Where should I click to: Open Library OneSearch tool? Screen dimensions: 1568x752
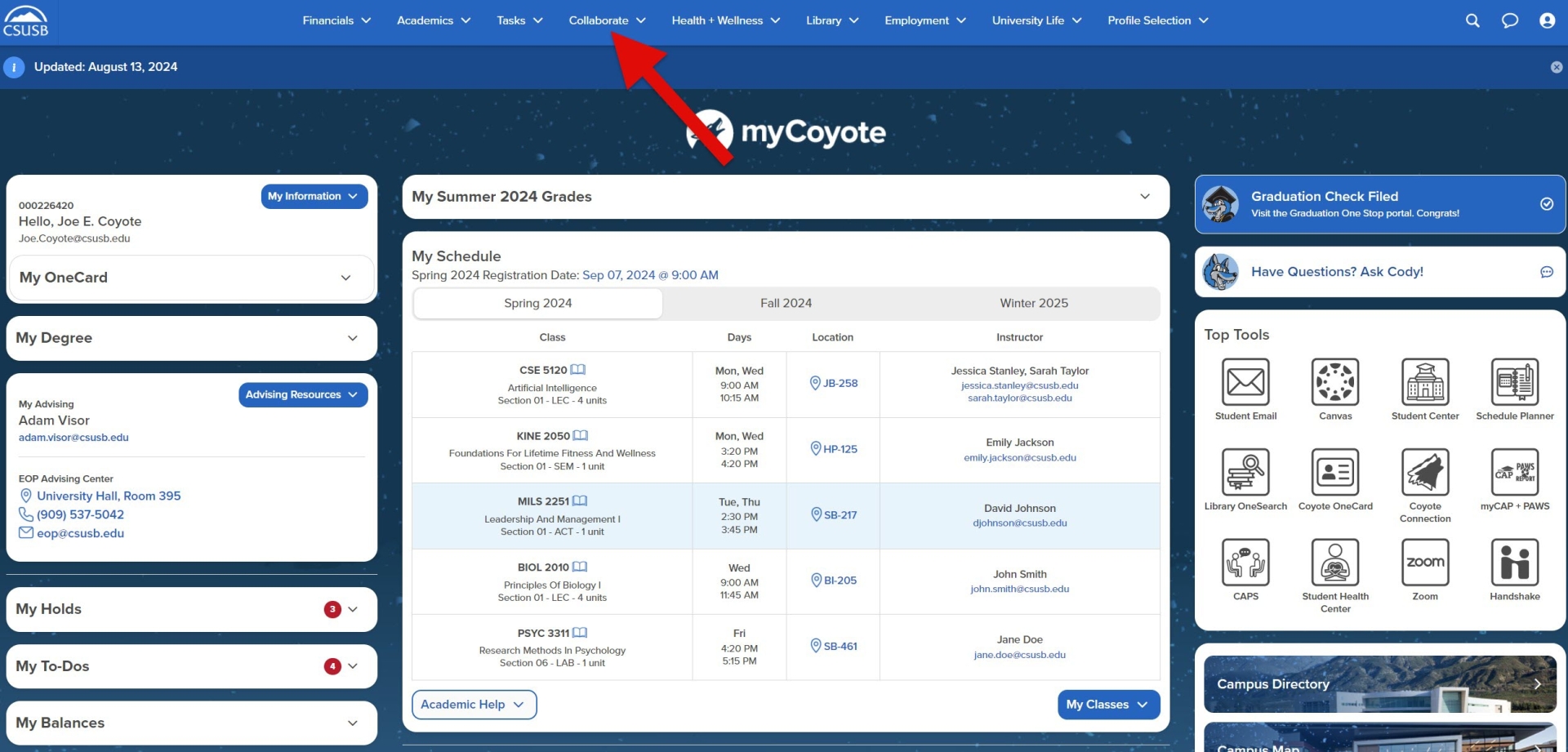coord(1245,472)
